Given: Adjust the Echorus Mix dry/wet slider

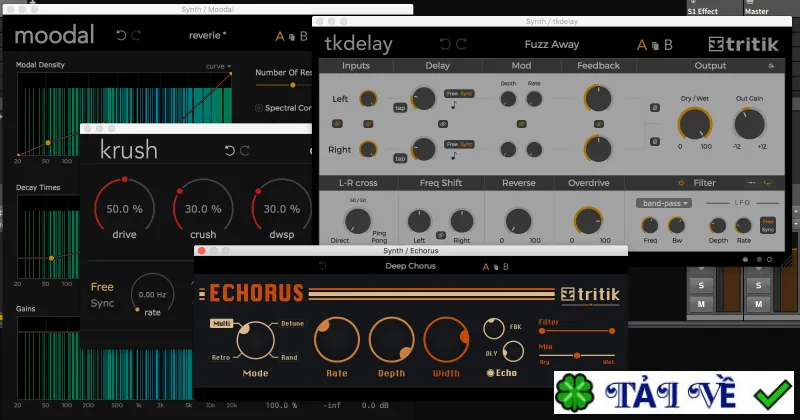Looking at the screenshot, I should [x=577, y=355].
